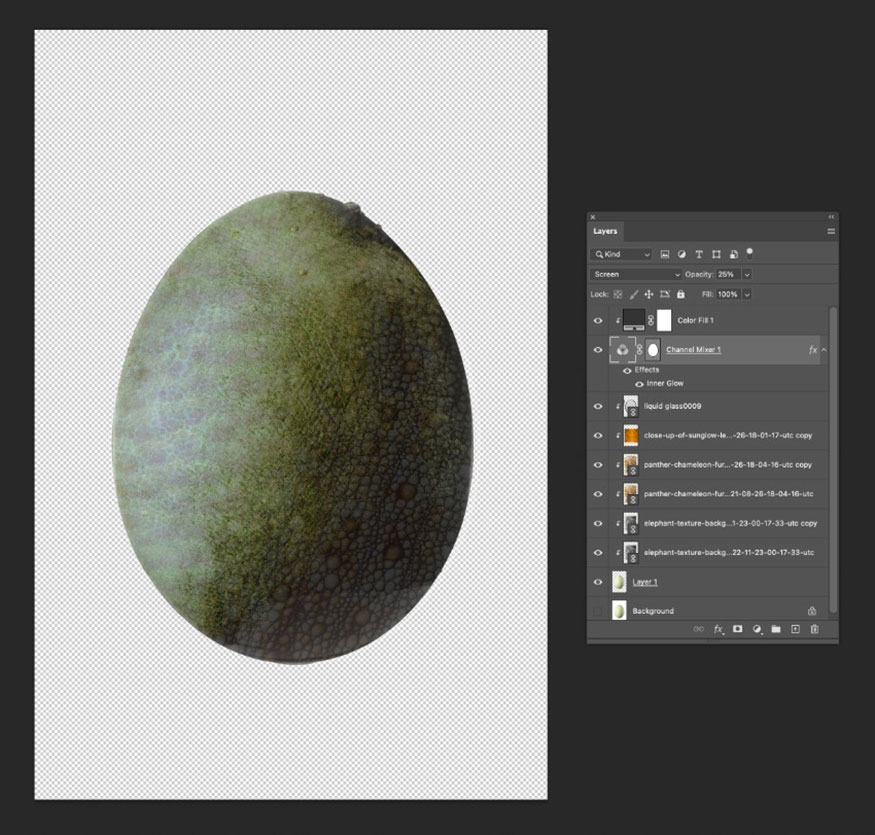Create new fill or adjustment layer icon

757,629
